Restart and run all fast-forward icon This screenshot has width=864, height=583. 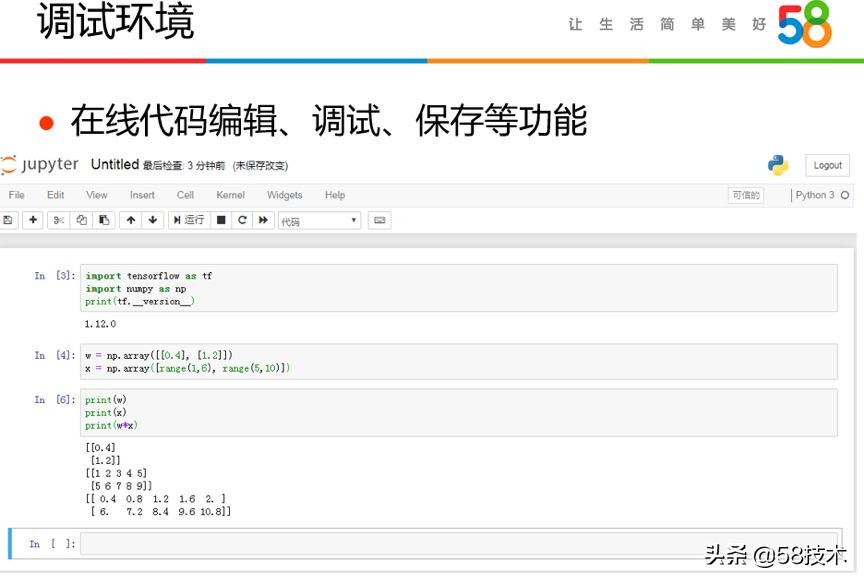(x=263, y=220)
